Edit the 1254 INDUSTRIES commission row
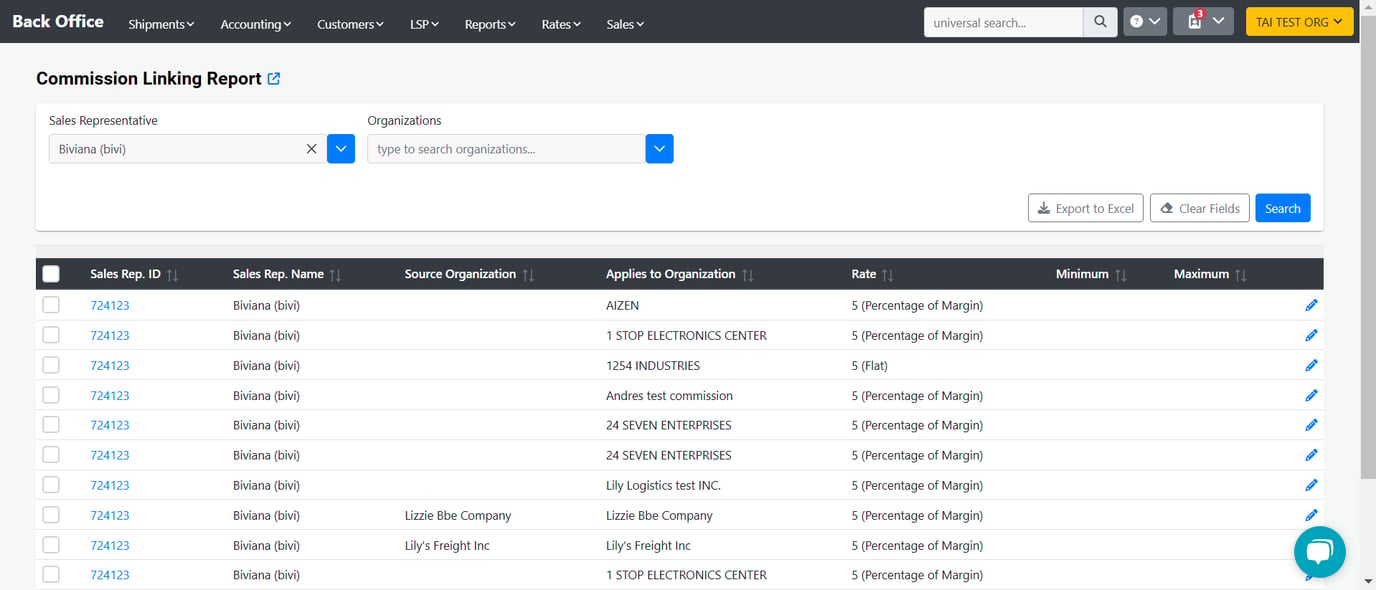1376x590 pixels. pyautogui.click(x=1311, y=365)
